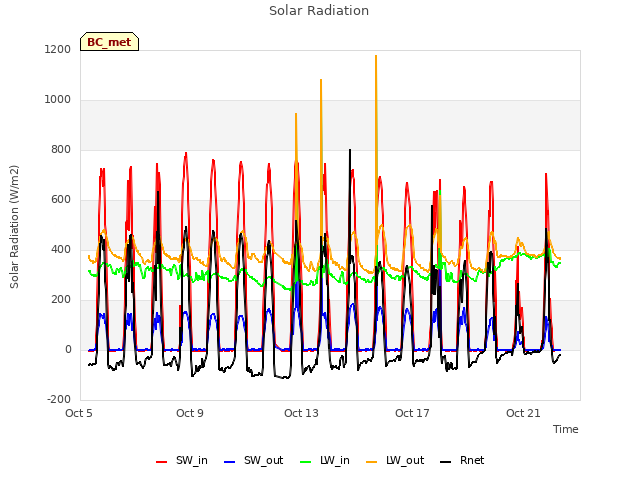Image resolution: width=640 pixels, height=480 pixels.
Task: Click the Oct 5 x-axis tick label
Action: 79,413
